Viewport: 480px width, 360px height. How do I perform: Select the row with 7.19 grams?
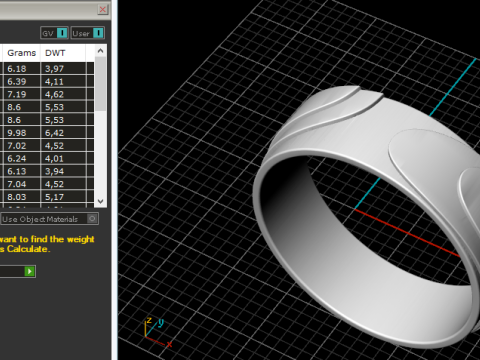point(47,94)
